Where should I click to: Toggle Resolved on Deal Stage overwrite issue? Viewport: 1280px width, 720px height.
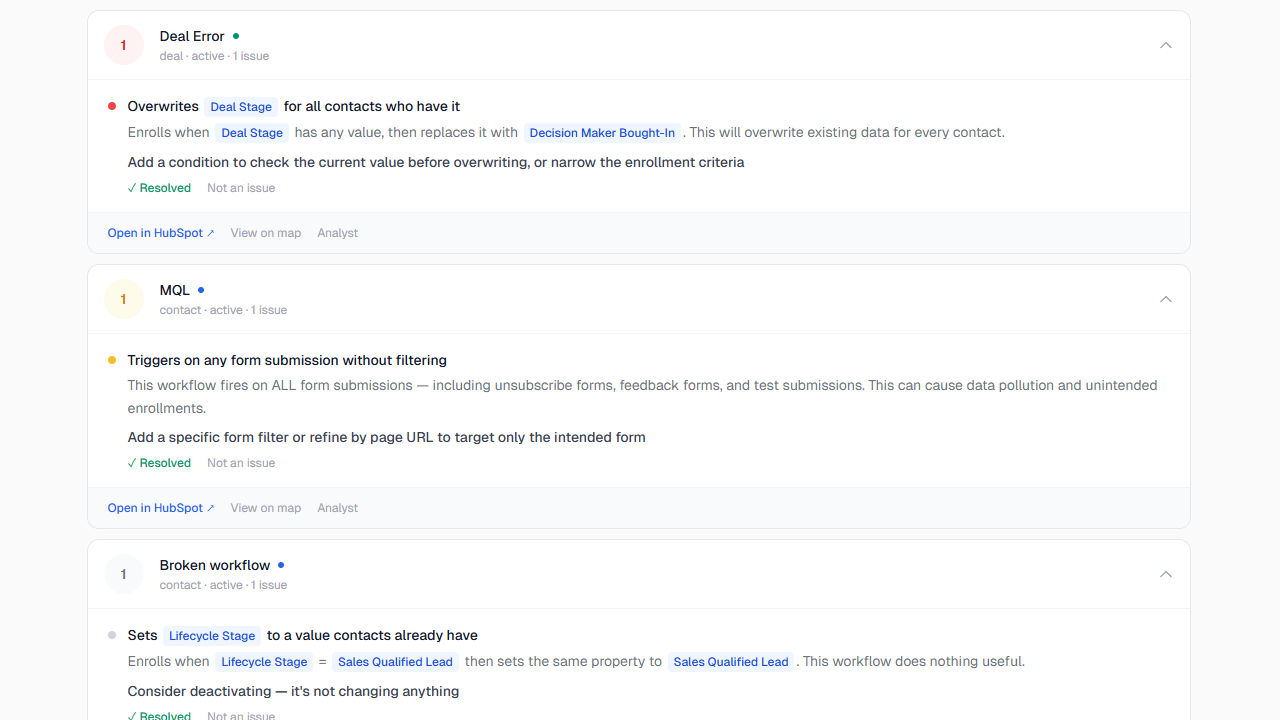(x=159, y=188)
